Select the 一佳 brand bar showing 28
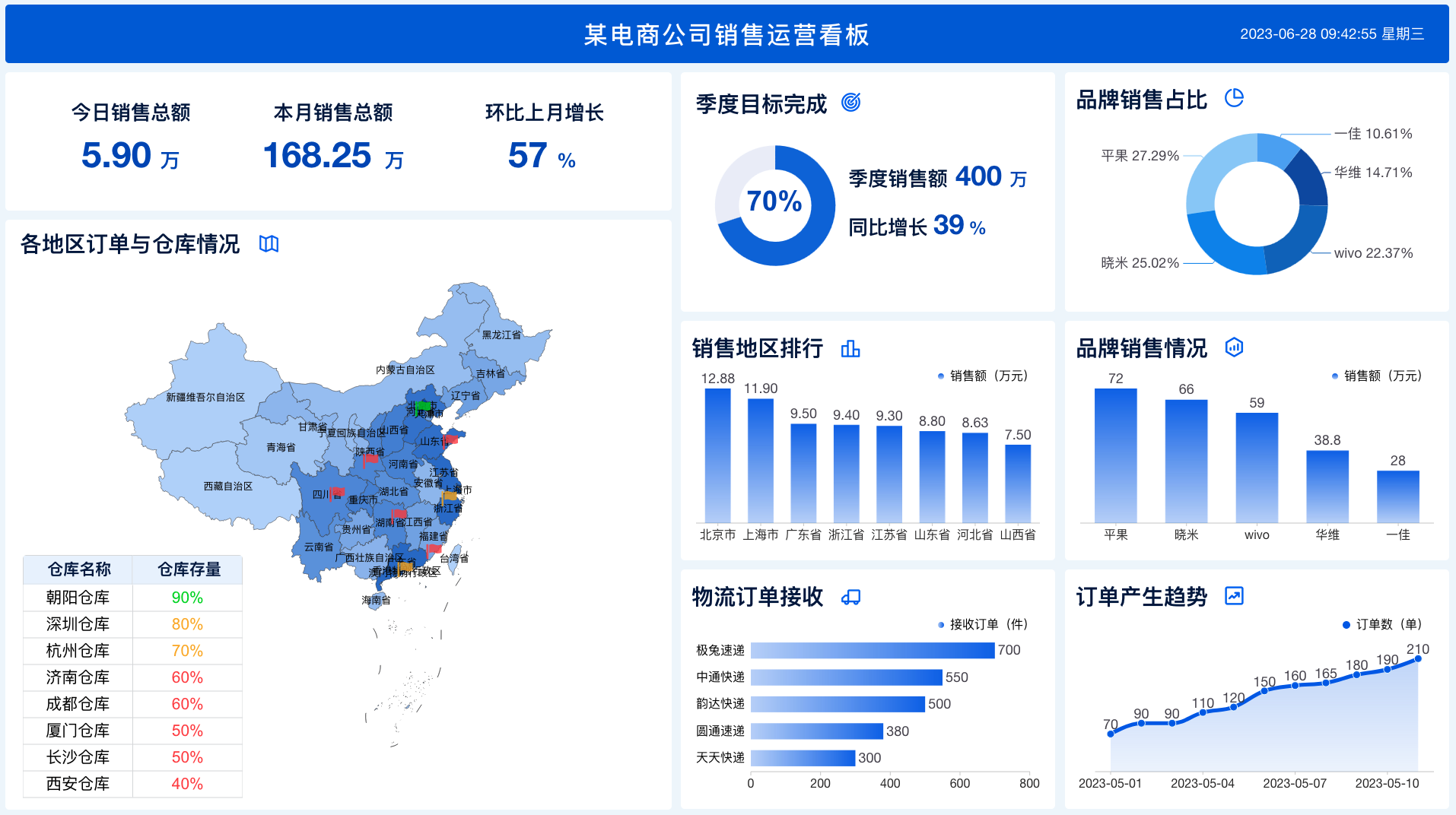 coord(1398,496)
